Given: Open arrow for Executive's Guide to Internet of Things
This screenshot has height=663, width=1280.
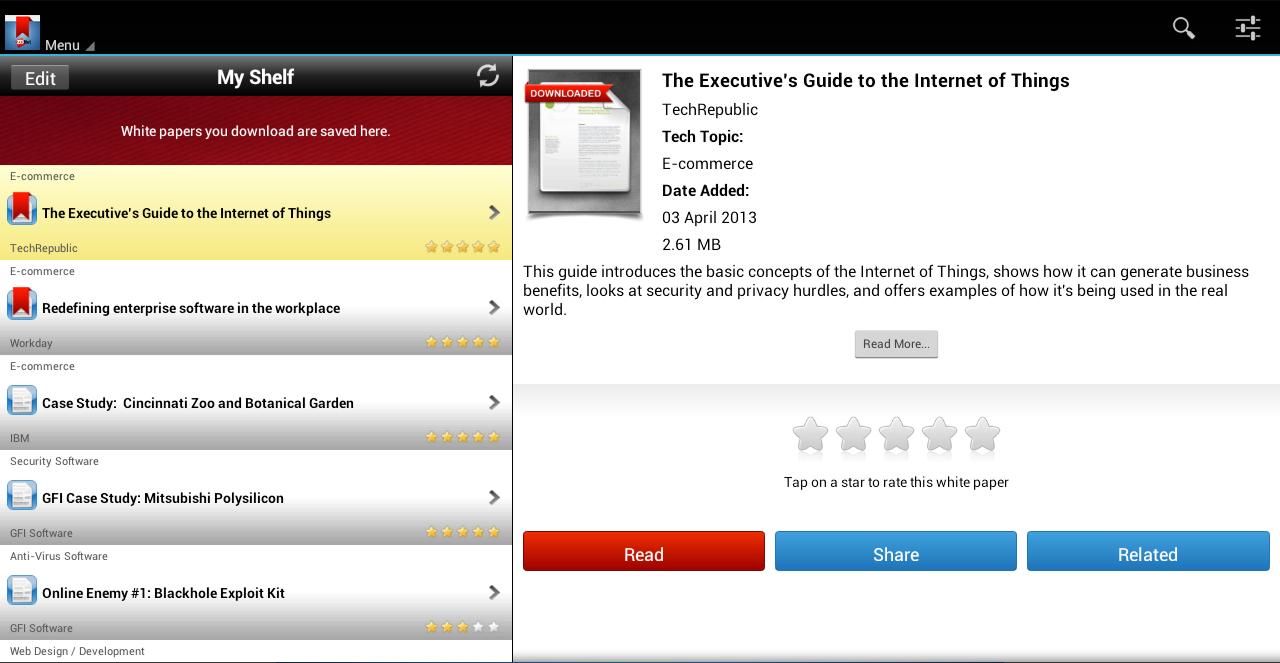Looking at the screenshot, I should point(494,212).
